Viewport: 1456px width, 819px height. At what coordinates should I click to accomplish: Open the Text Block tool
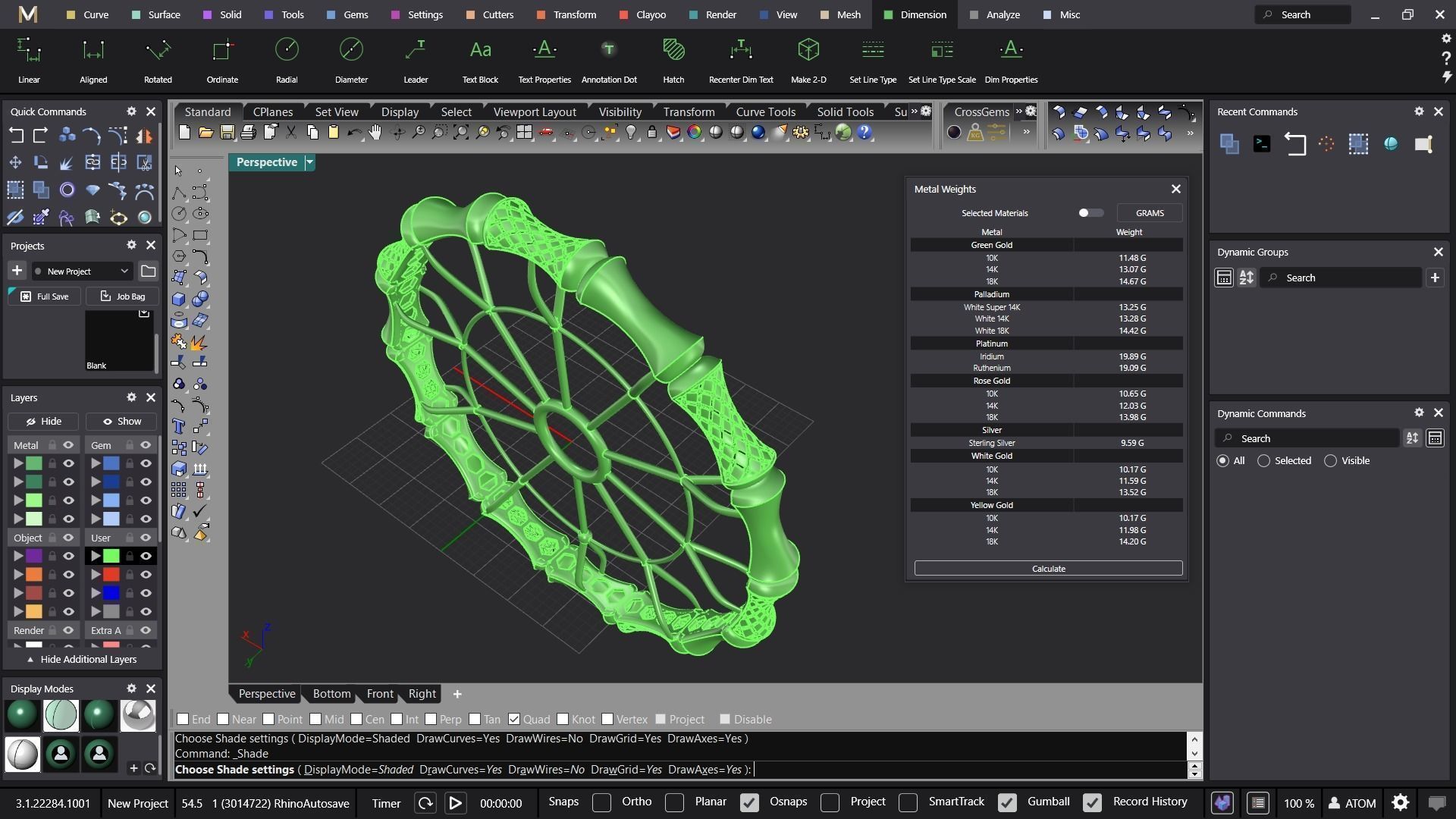(480, 59)
